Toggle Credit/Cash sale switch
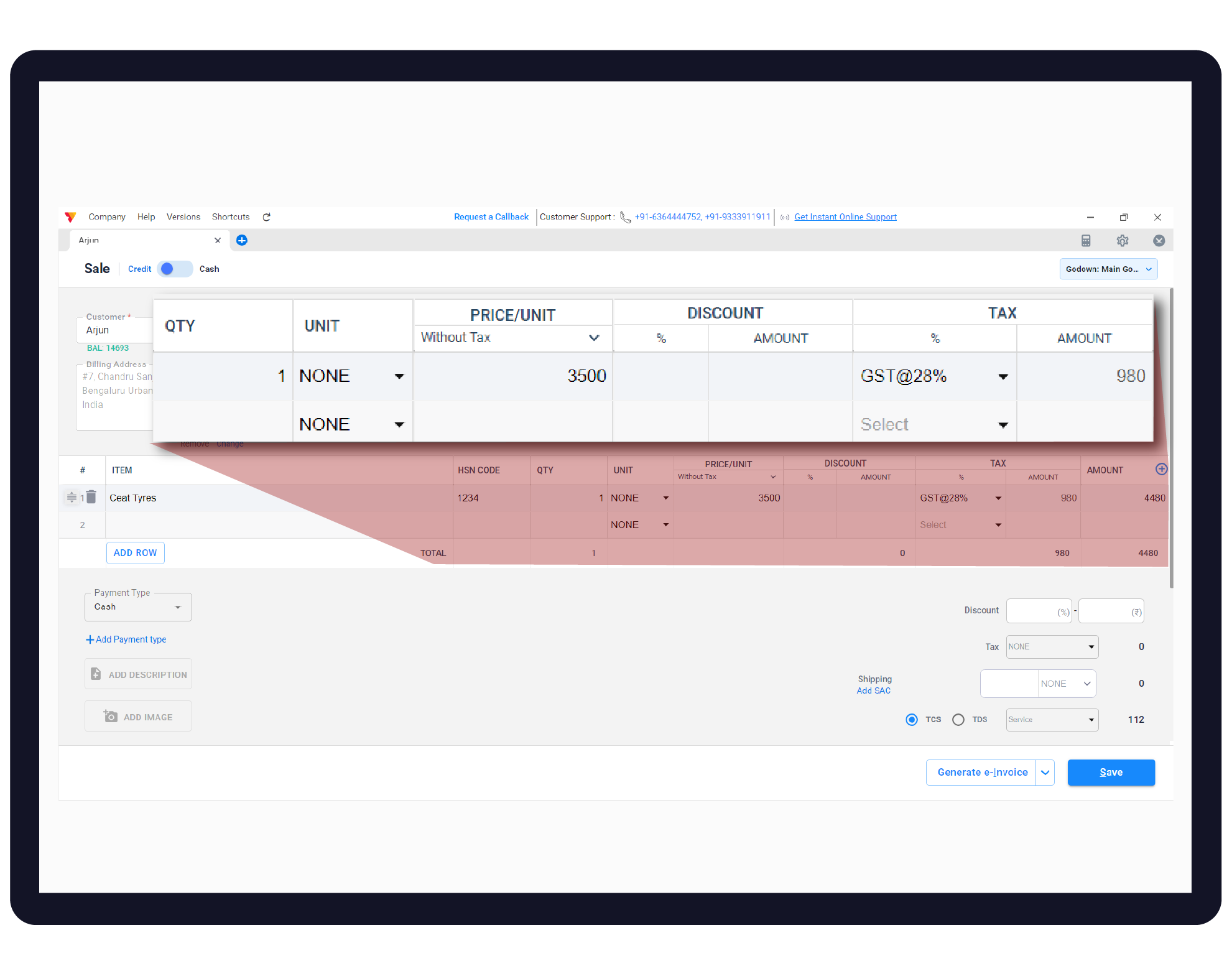The height and width of the screenshot is (971, 1232). (175, 269)
